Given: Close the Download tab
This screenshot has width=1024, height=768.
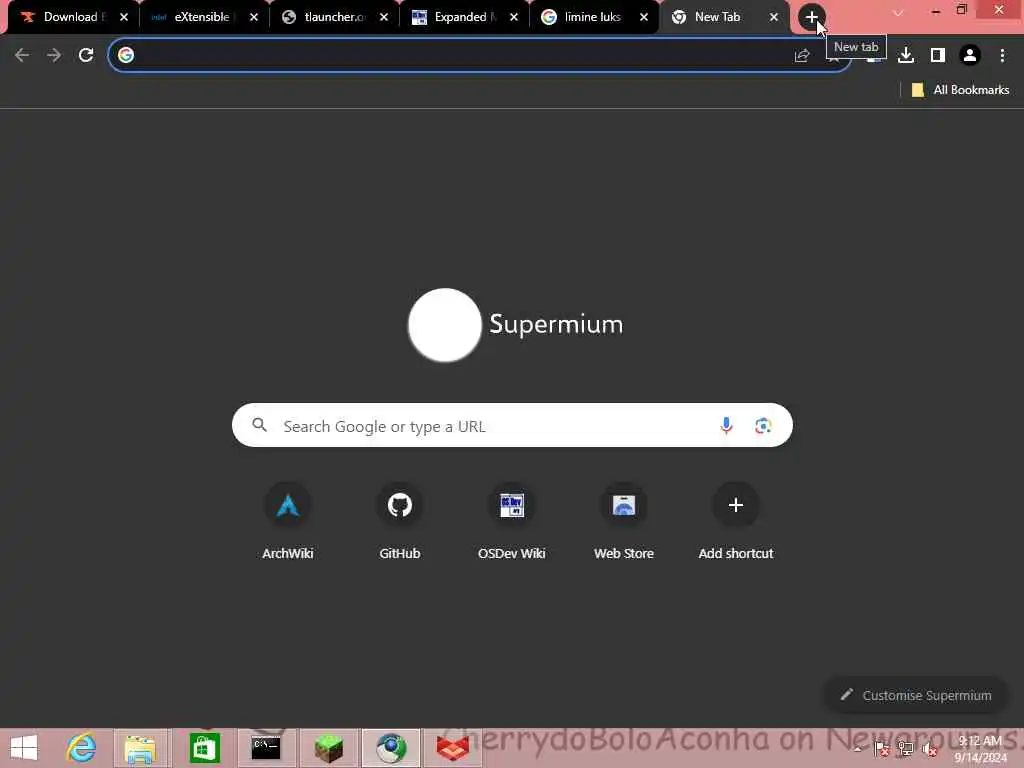Looking at the screenshot, I should 124,18.
